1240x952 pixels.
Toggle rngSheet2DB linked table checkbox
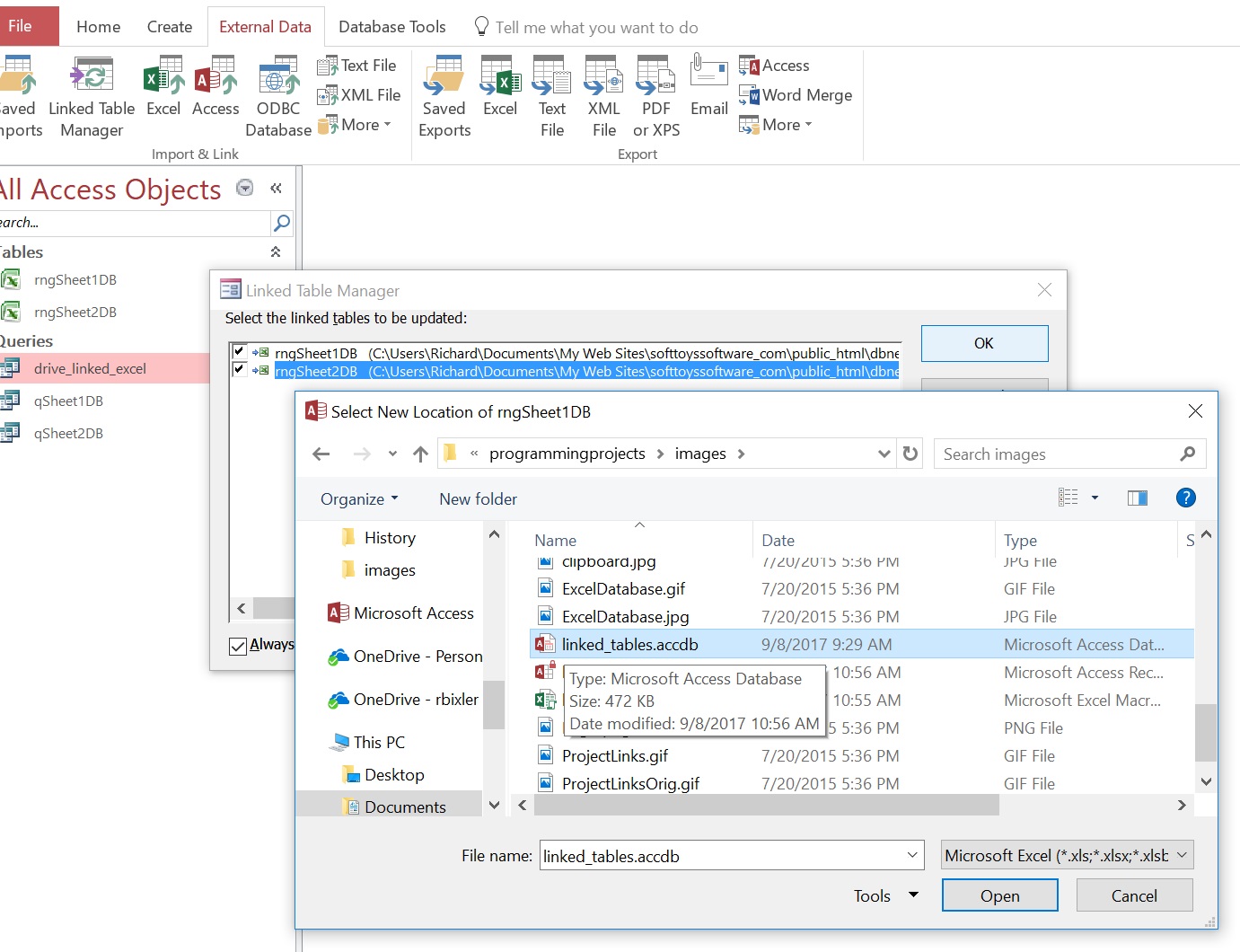[x=239, y=369]
